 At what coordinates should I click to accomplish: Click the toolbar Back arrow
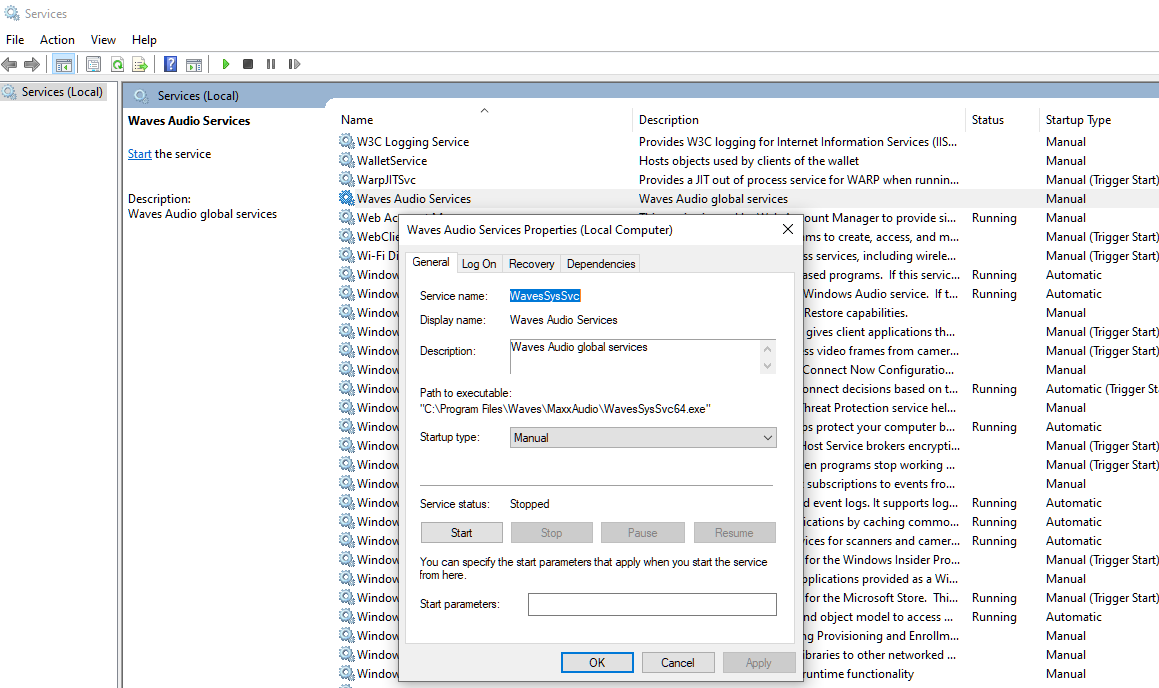(10, 64)
